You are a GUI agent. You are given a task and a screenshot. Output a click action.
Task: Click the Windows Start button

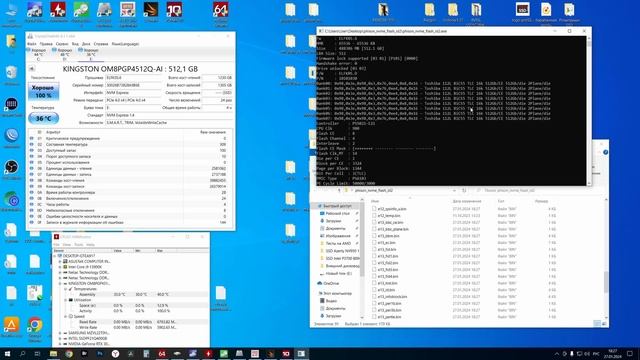click(7, 353)
